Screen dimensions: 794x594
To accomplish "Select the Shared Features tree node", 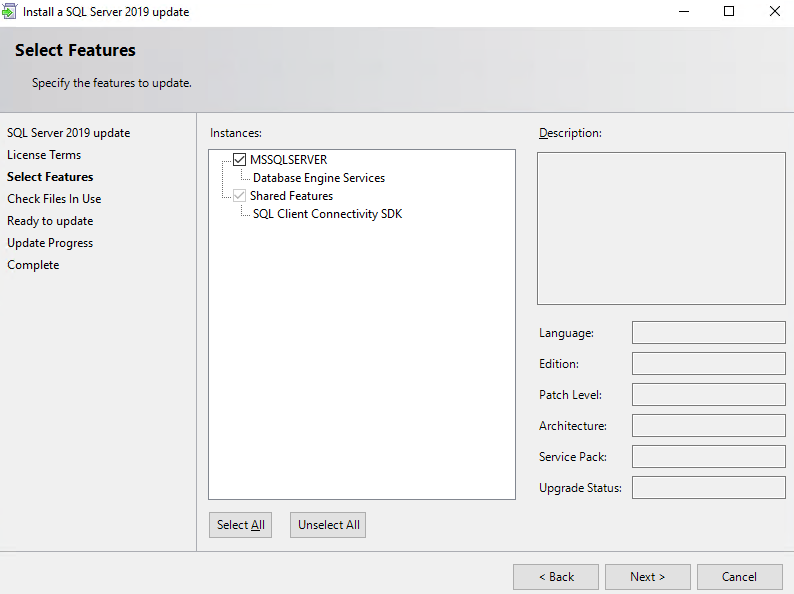I will [x=292, y=196].
